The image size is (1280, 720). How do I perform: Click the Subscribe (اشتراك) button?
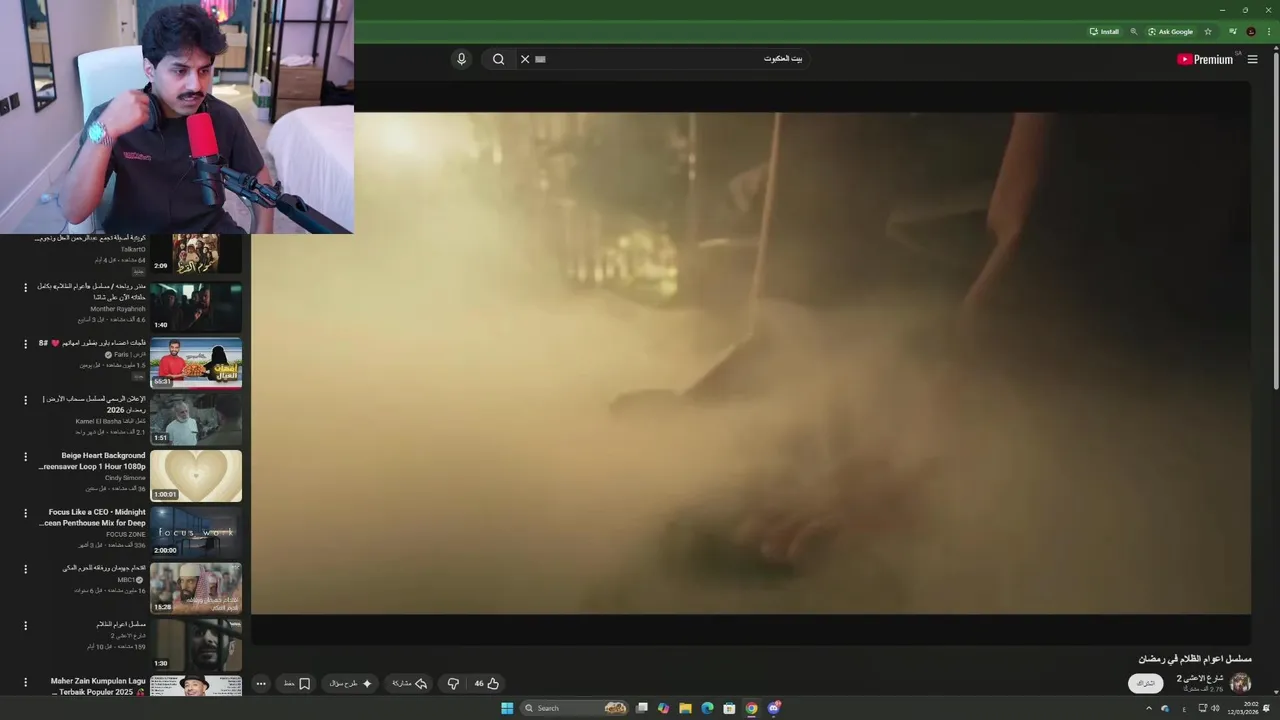(1146, 684)
